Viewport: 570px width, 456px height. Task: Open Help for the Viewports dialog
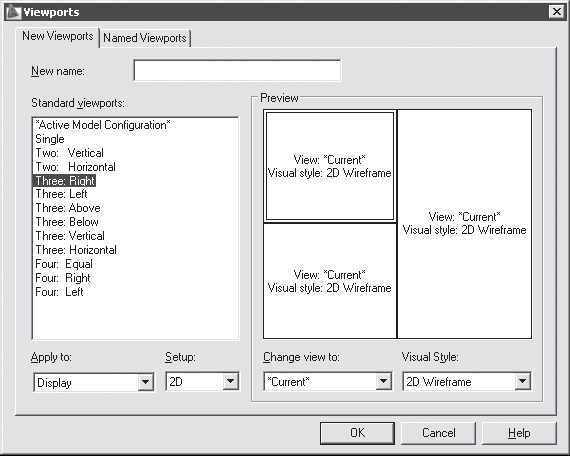(x=519, y=433)
